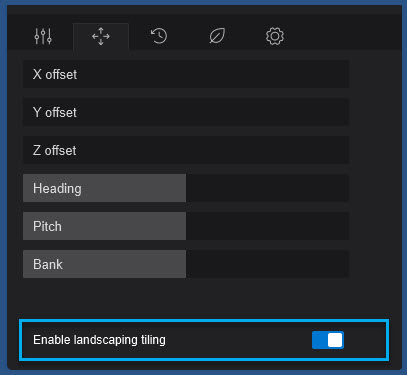Click the filled part of Heading slider

click(x=104, y=188)
